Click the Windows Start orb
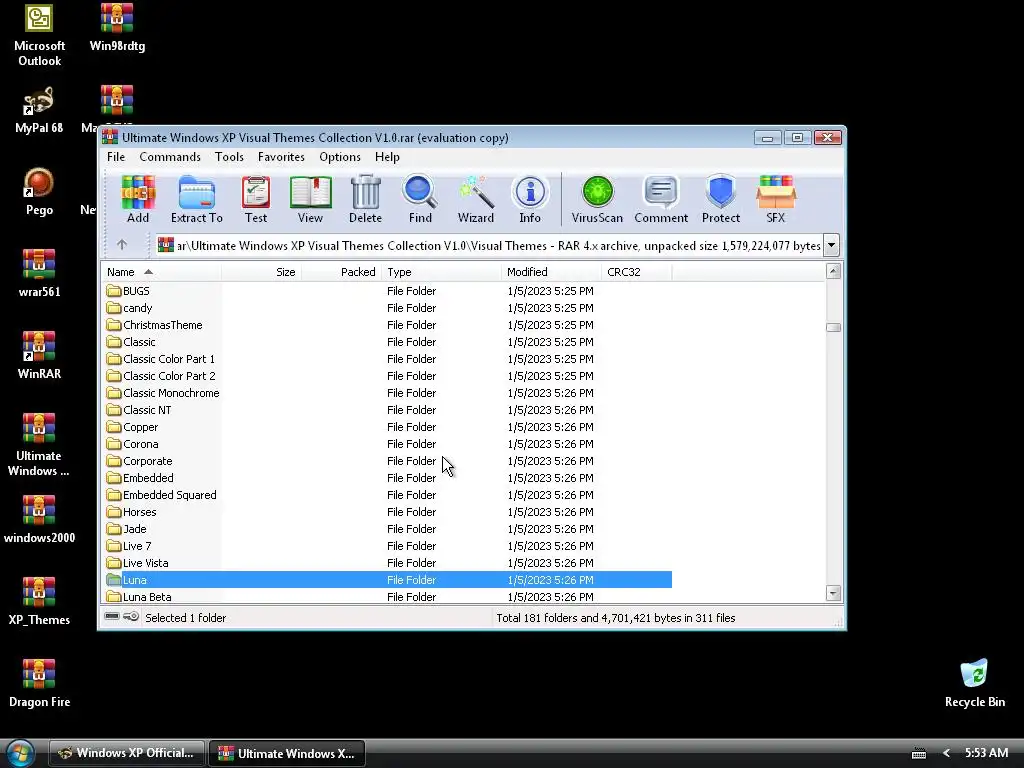1024x768 pixels. 20,753
